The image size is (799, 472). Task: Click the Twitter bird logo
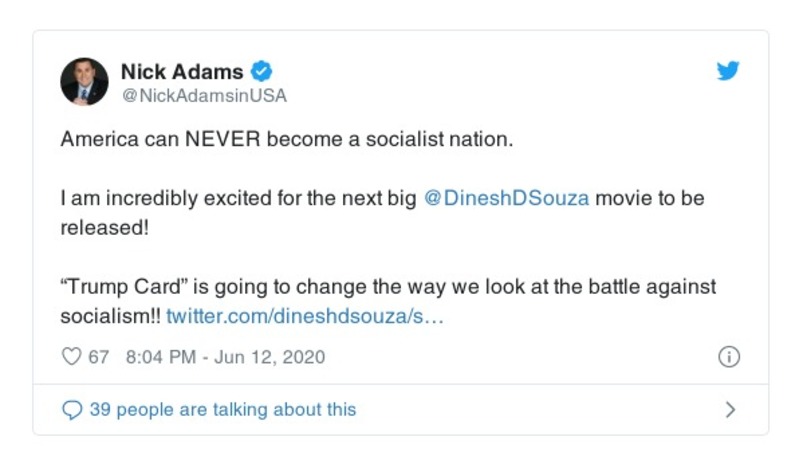728,71
